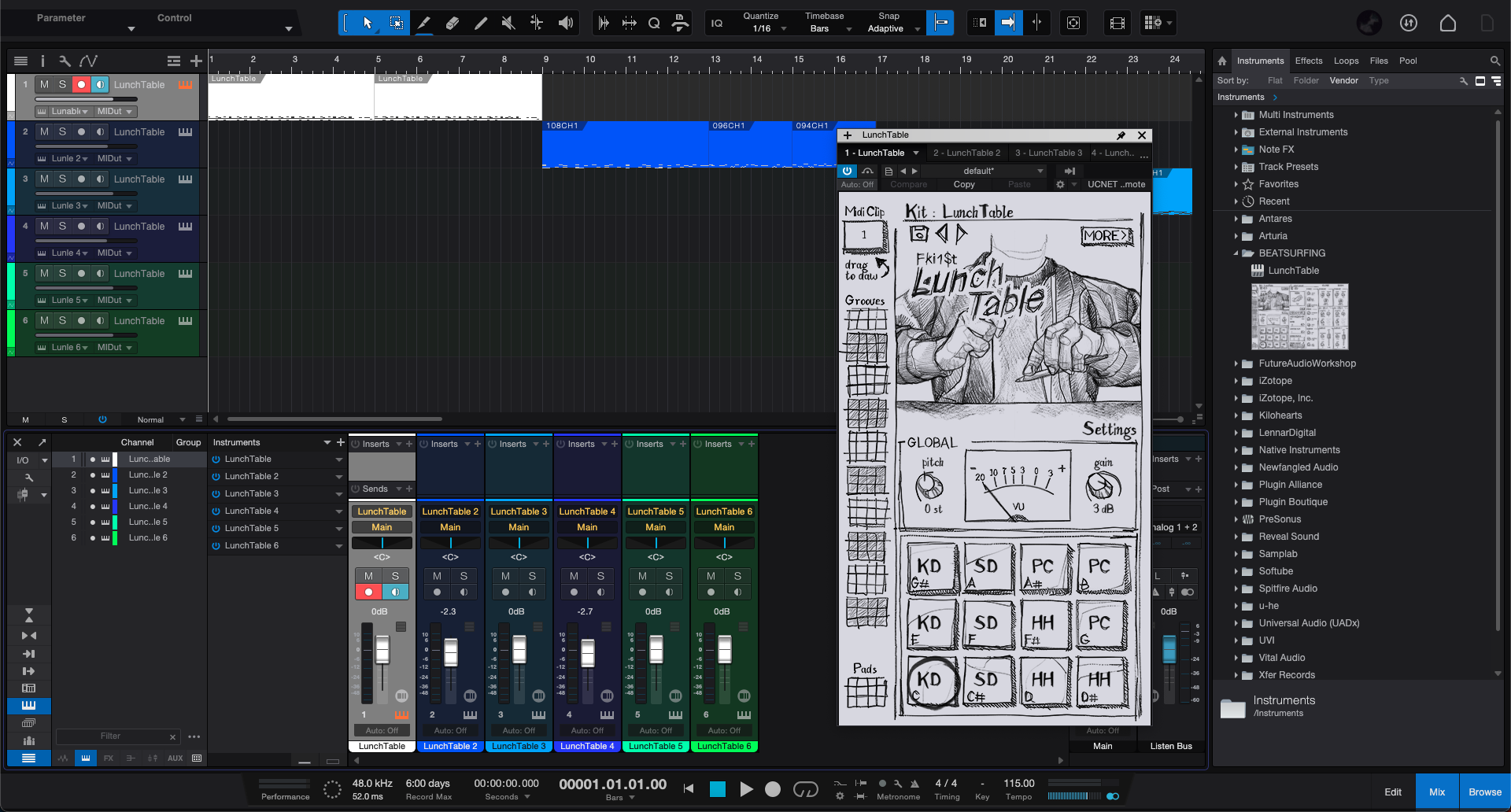Disarm record on track 1 LunchTable
The image size is (1511, 812).
click(81, 84)
